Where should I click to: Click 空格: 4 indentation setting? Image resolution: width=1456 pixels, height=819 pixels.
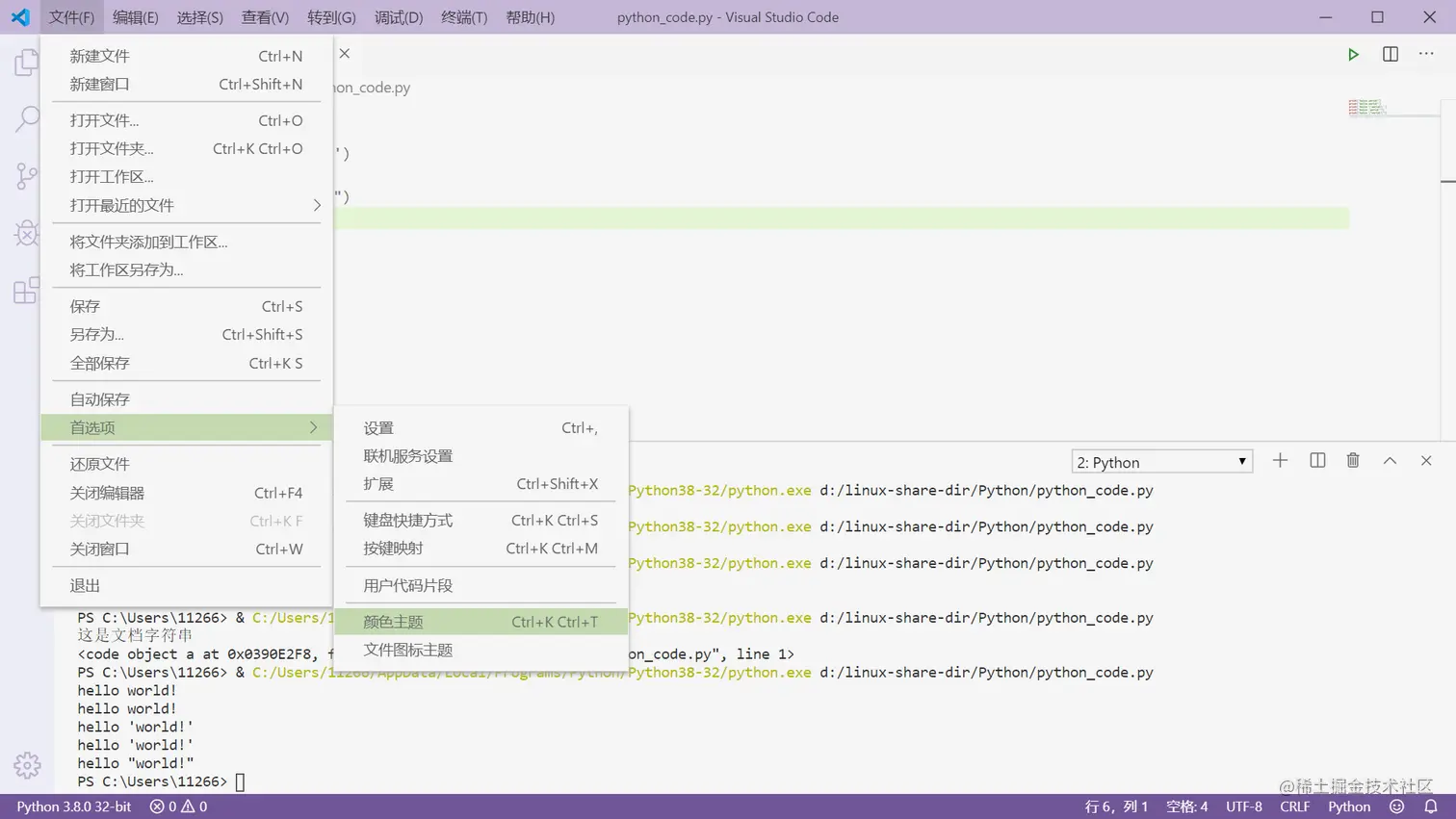1186,806
